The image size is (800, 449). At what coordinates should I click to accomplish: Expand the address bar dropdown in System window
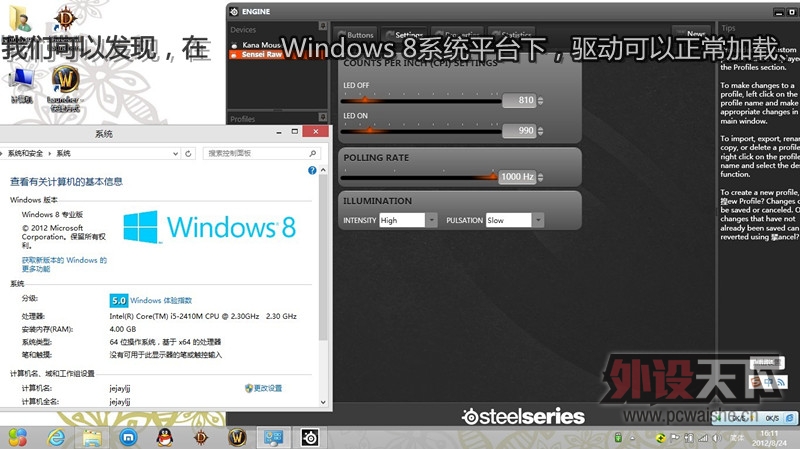pyautogui.click(x=175, y=153)
